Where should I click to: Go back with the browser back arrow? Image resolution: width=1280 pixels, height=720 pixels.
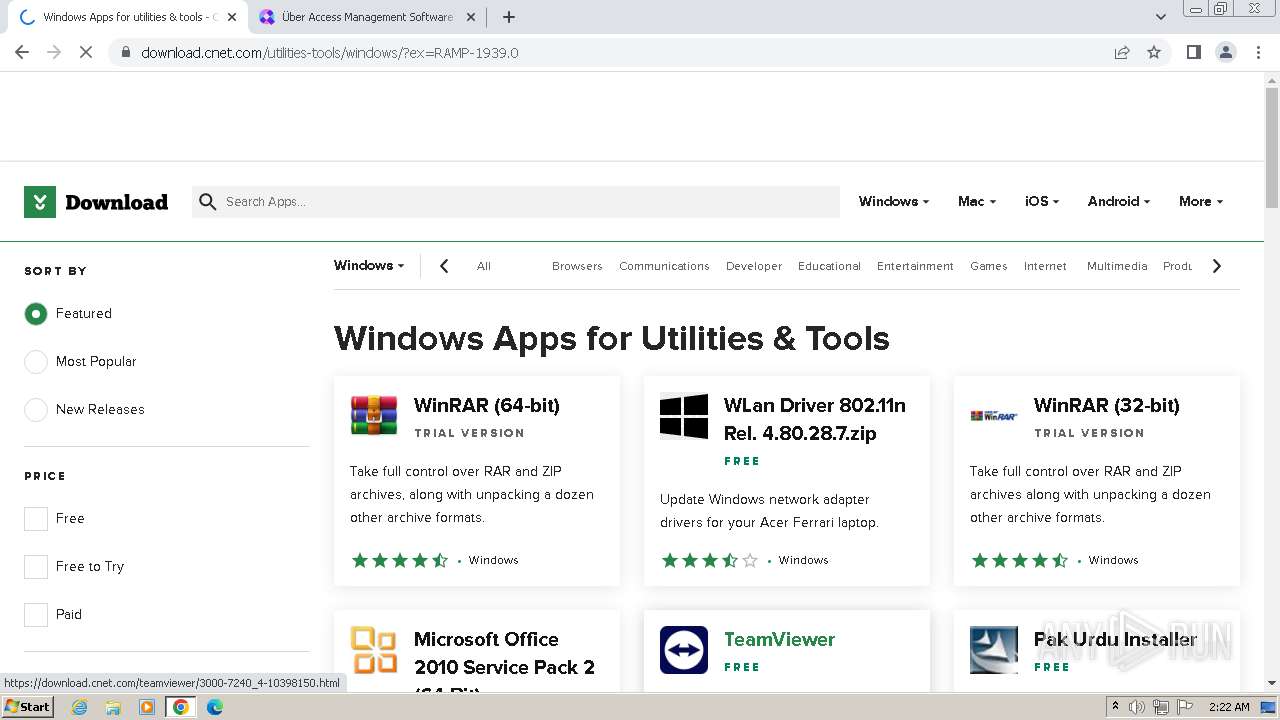[x=22, y=52]
